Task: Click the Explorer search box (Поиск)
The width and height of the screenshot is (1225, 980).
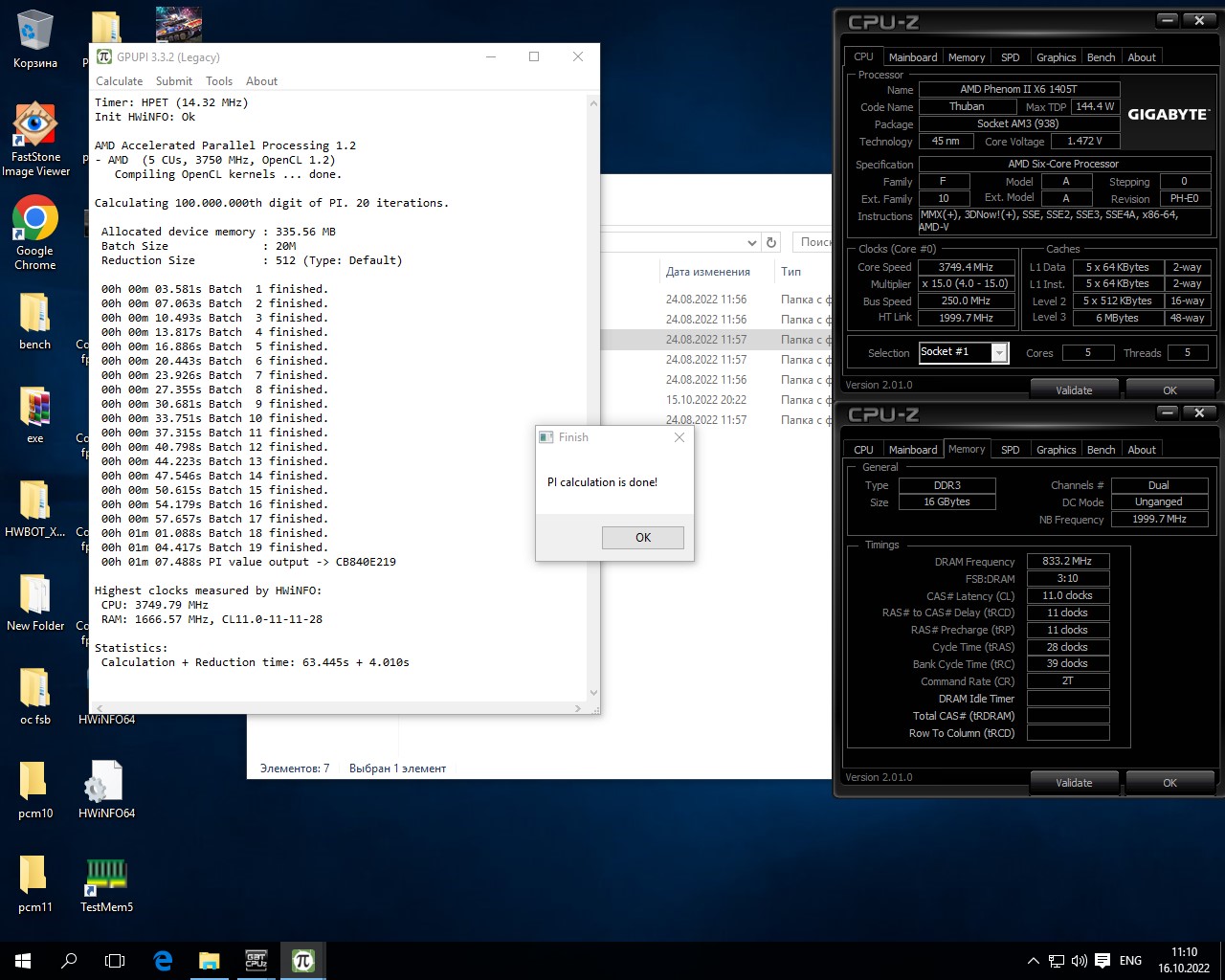Action: click(812, 242)
